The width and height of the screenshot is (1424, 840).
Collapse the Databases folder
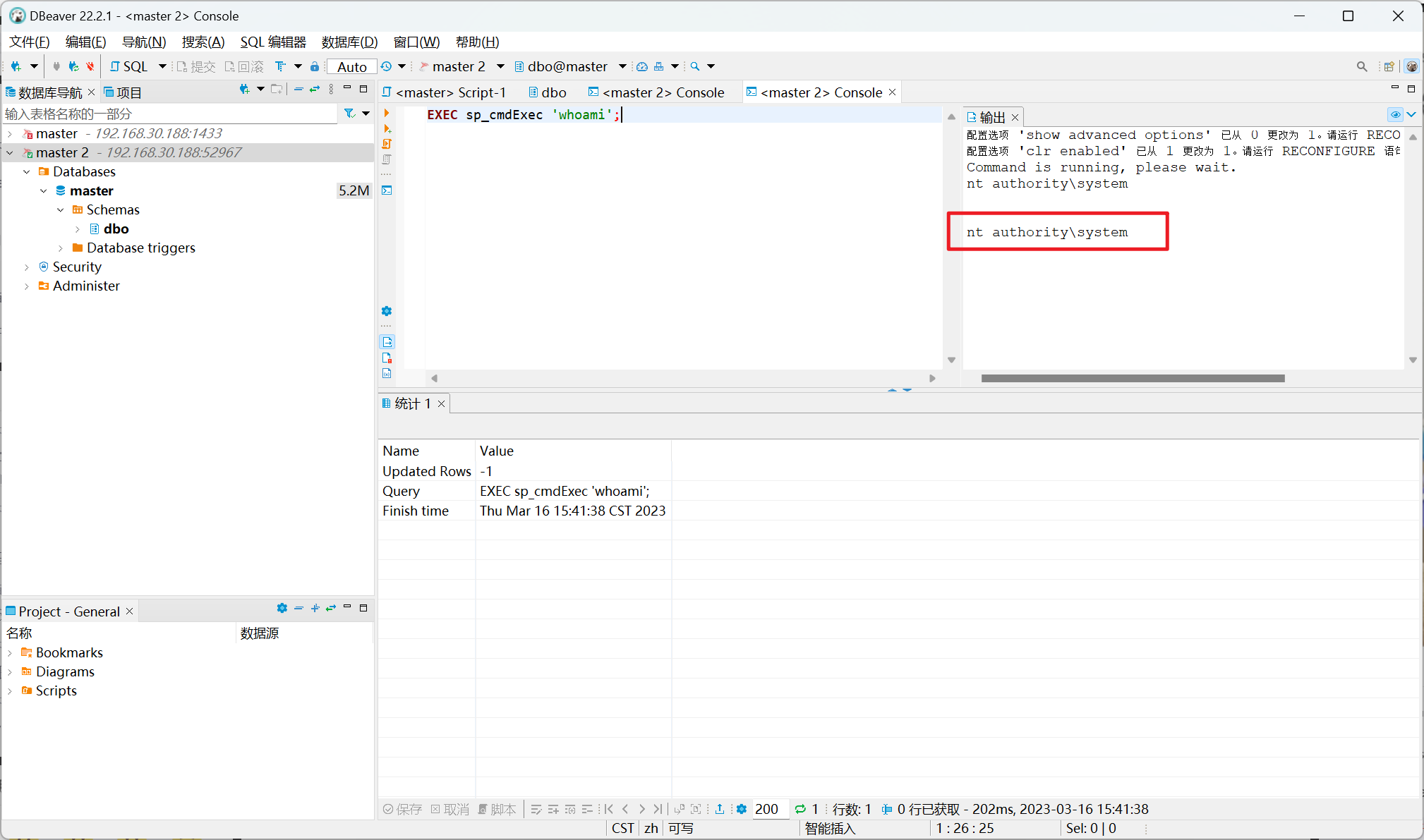27,171
